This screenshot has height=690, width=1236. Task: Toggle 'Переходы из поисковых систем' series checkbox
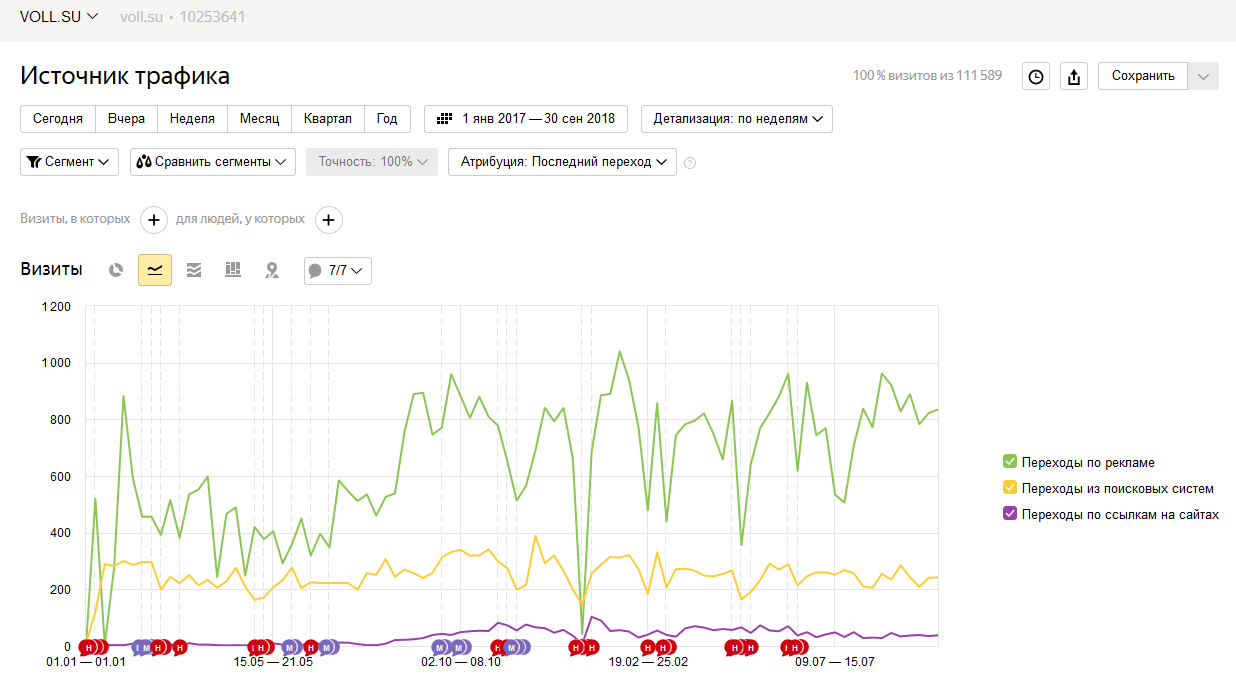[x=1010, y=488]
